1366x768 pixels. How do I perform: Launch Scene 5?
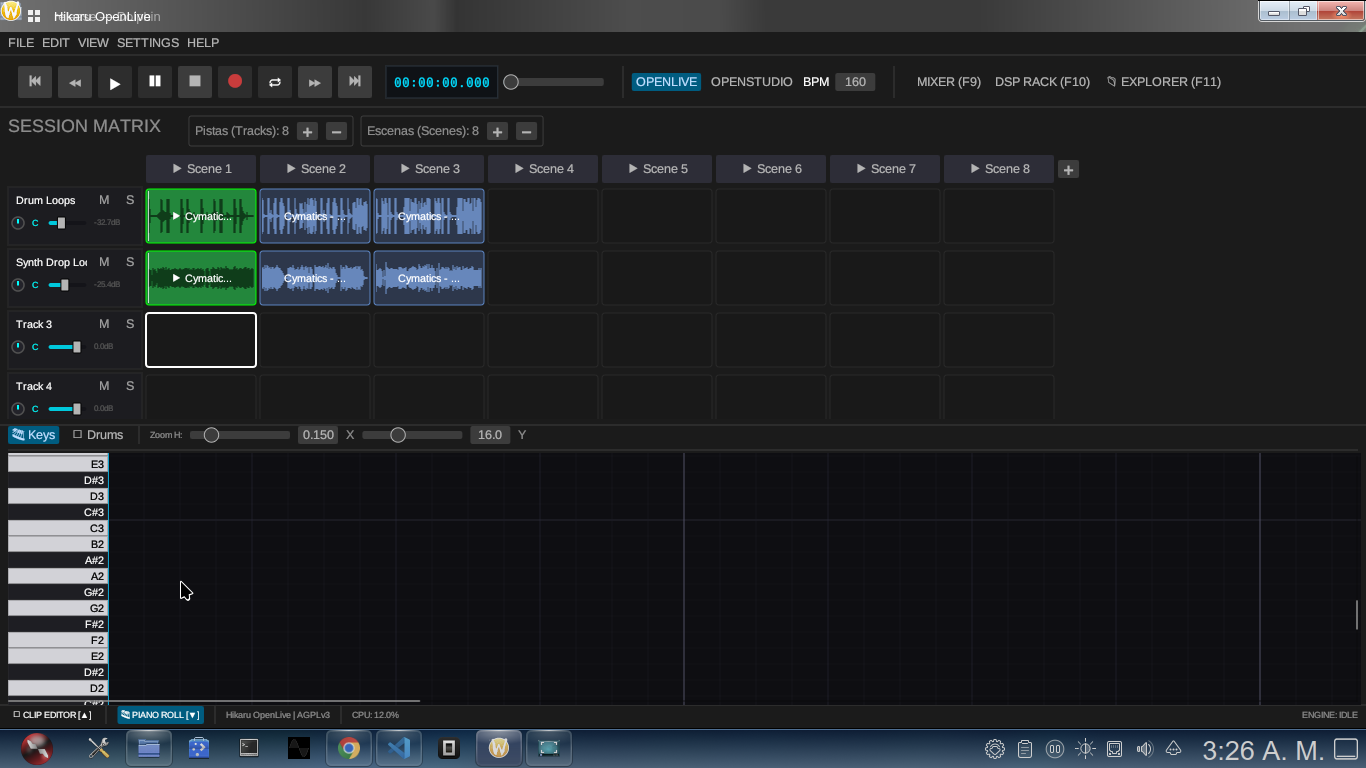point(657,169)
